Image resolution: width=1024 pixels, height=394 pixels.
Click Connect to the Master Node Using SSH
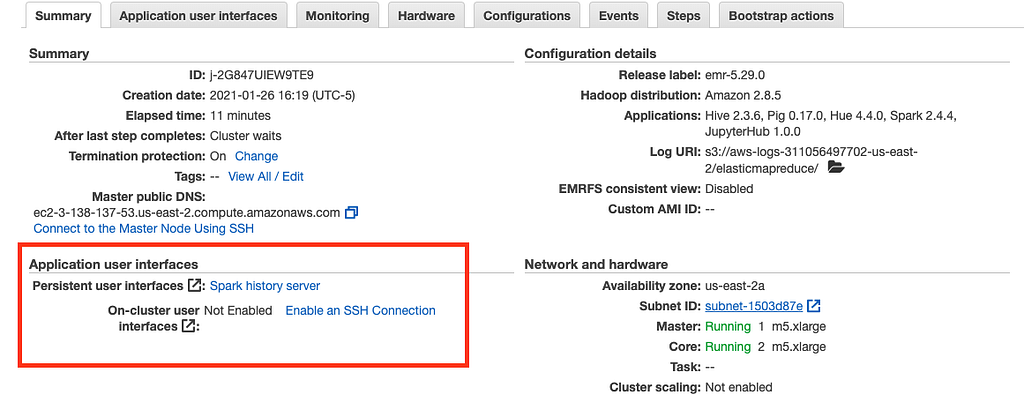(x=144, y=229)
